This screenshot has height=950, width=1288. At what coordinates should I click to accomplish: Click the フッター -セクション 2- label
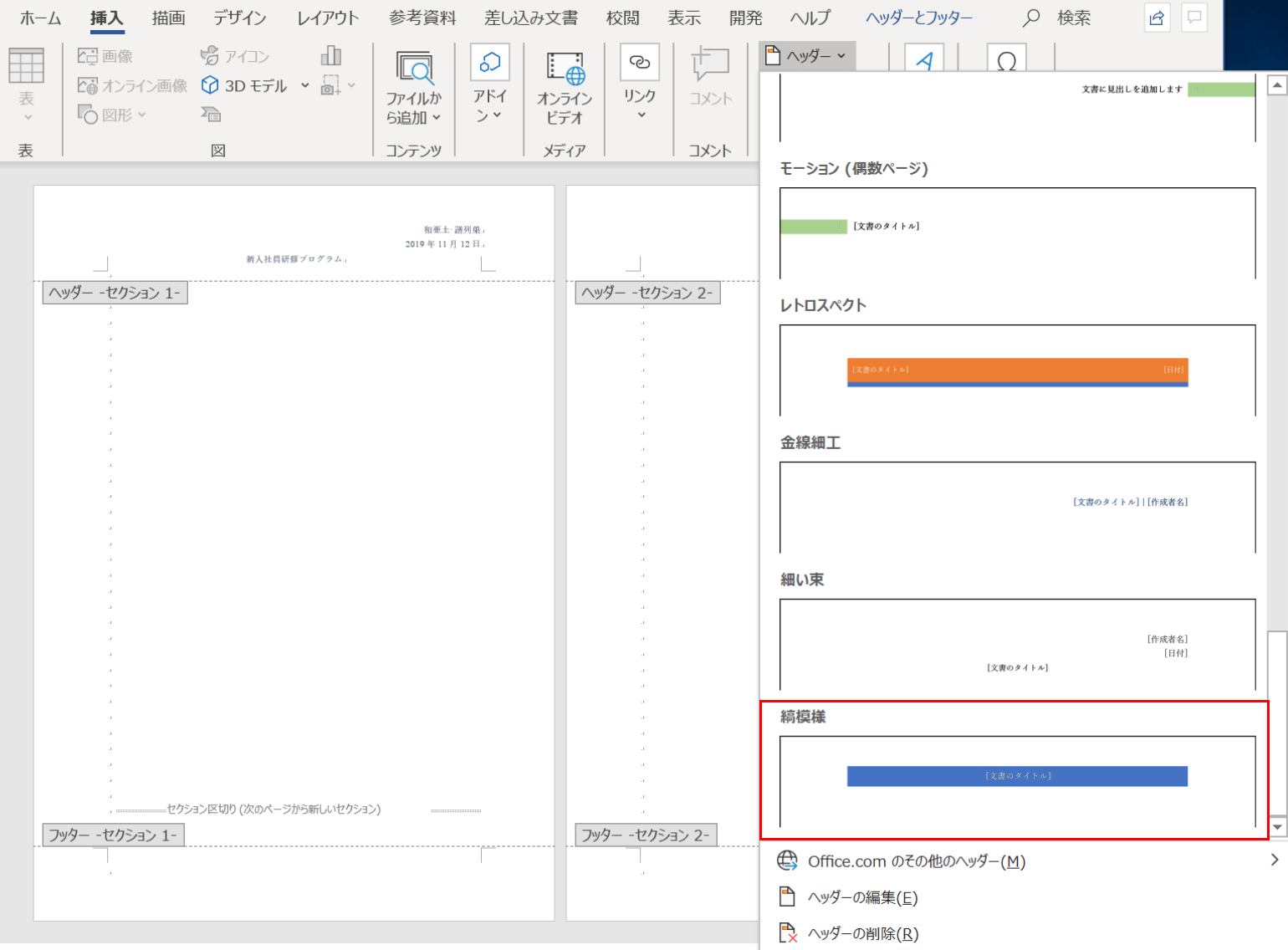point(646,835)
